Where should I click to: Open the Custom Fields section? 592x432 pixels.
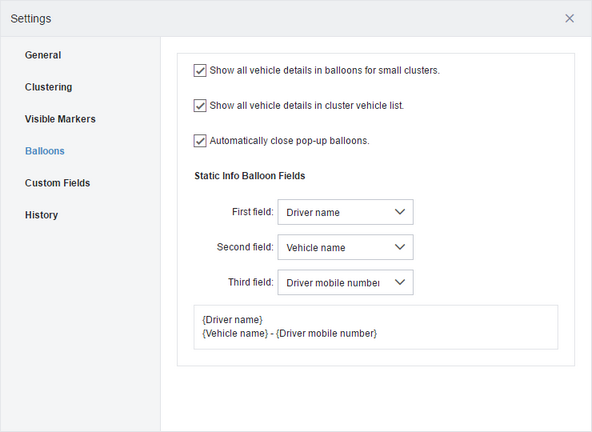click(57, 183)
